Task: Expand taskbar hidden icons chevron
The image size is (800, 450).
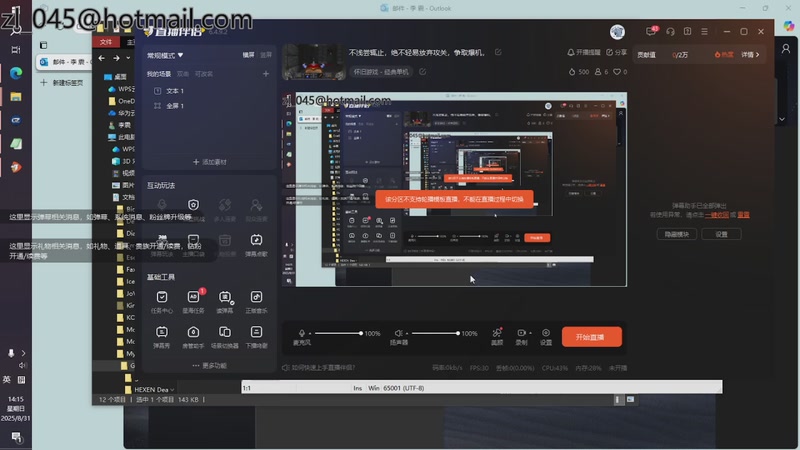Action: pos(23,353)
